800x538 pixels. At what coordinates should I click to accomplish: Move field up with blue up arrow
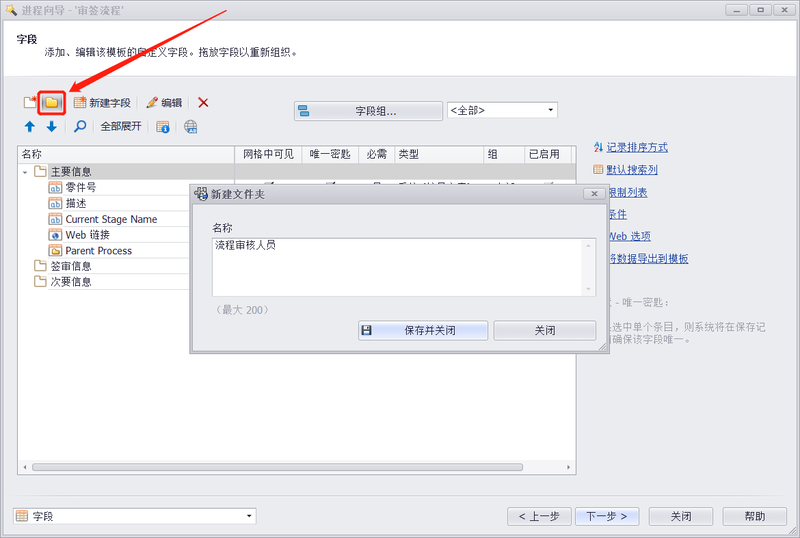point(30,127)
